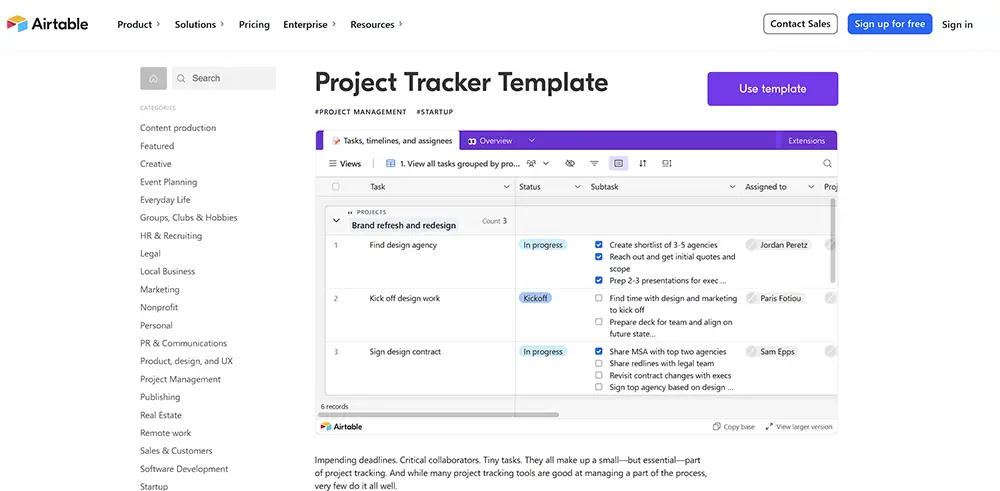
Task: Click the '6 records' count text
Action: [334, 406]
